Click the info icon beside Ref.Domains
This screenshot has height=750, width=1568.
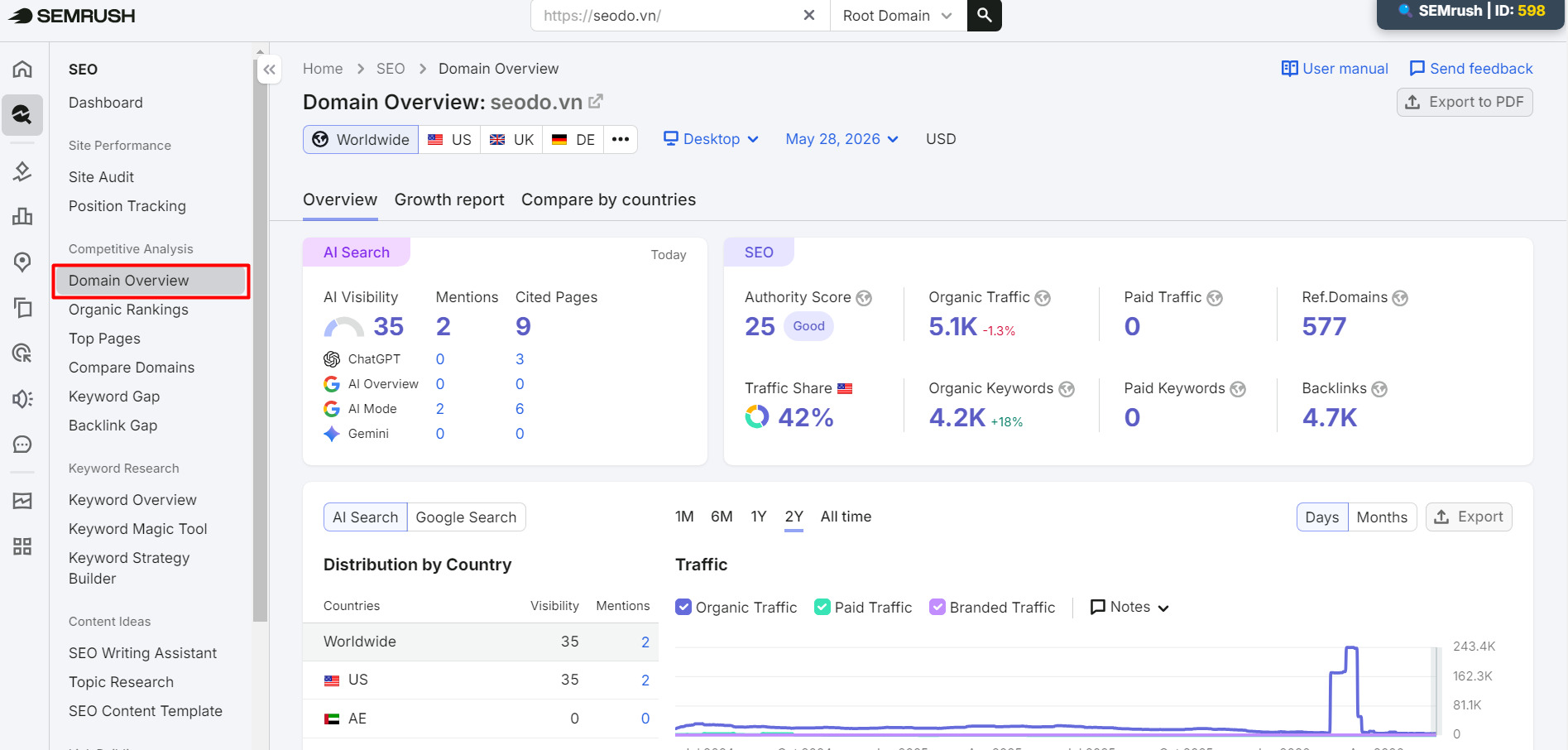tap(1400, 298)
